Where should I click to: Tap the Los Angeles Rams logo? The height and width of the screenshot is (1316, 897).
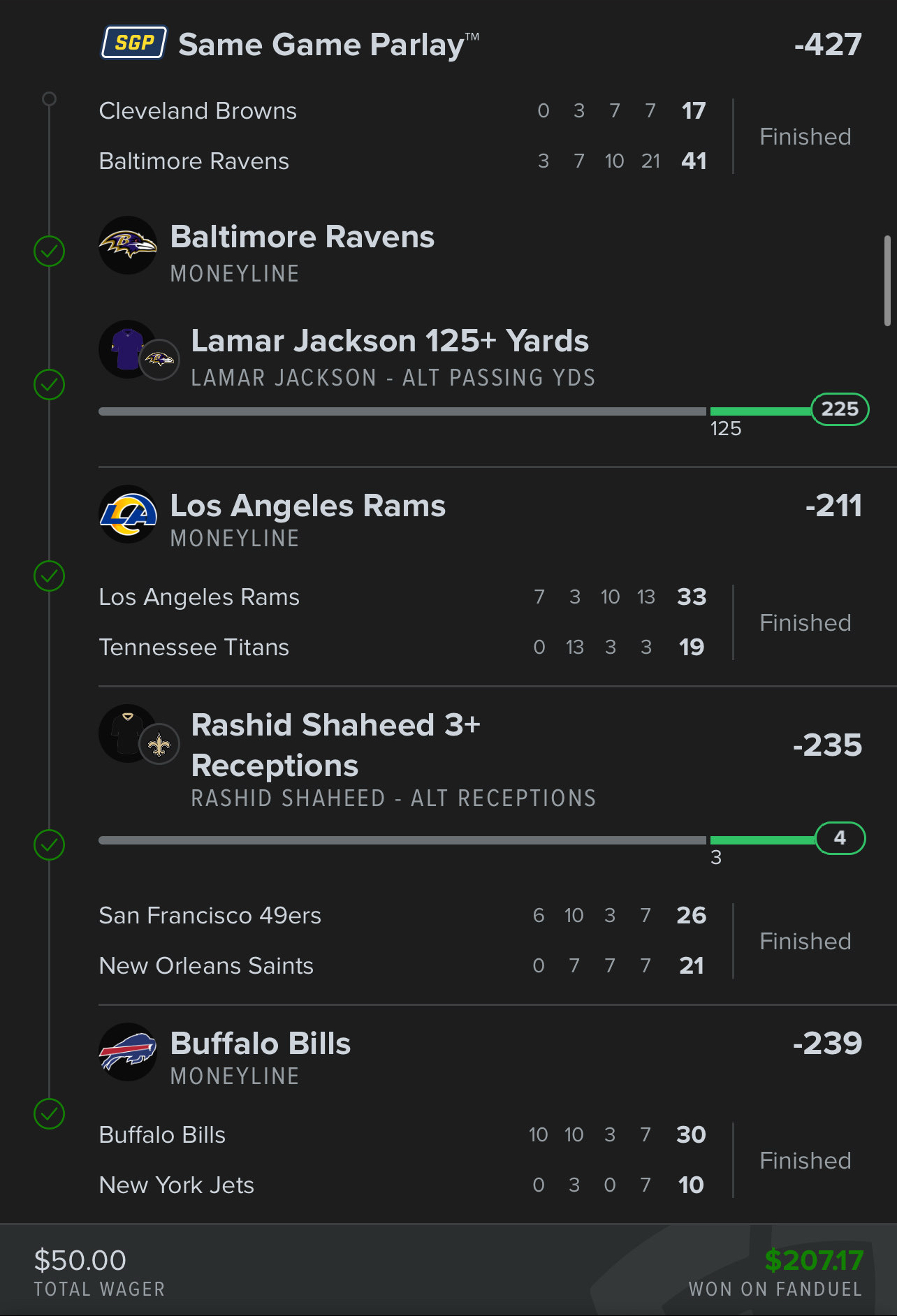[128, 514]
